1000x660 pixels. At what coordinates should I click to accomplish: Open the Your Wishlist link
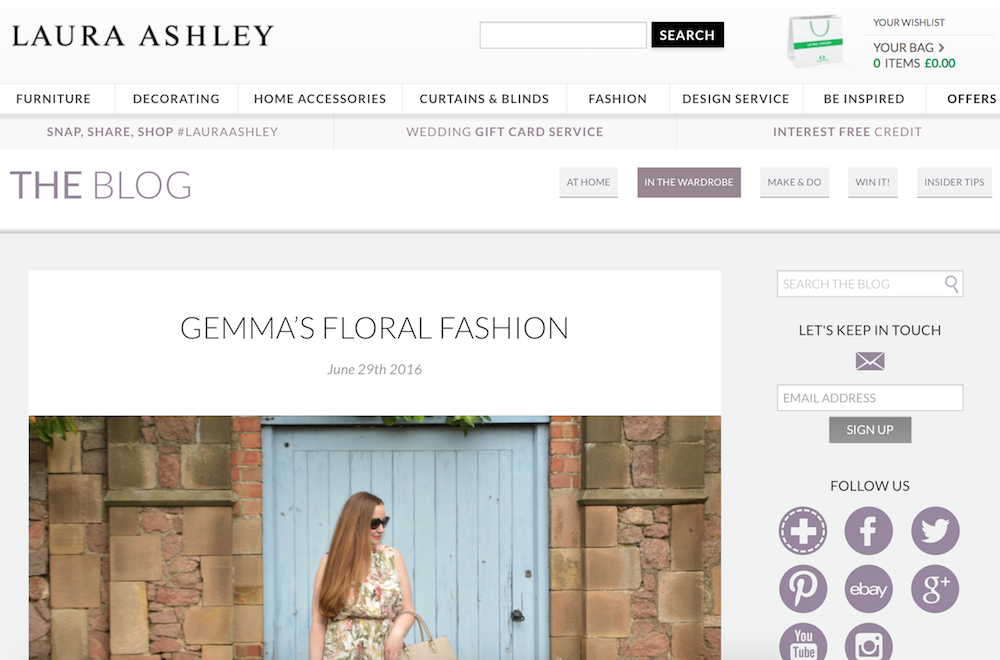click(909, 22)
